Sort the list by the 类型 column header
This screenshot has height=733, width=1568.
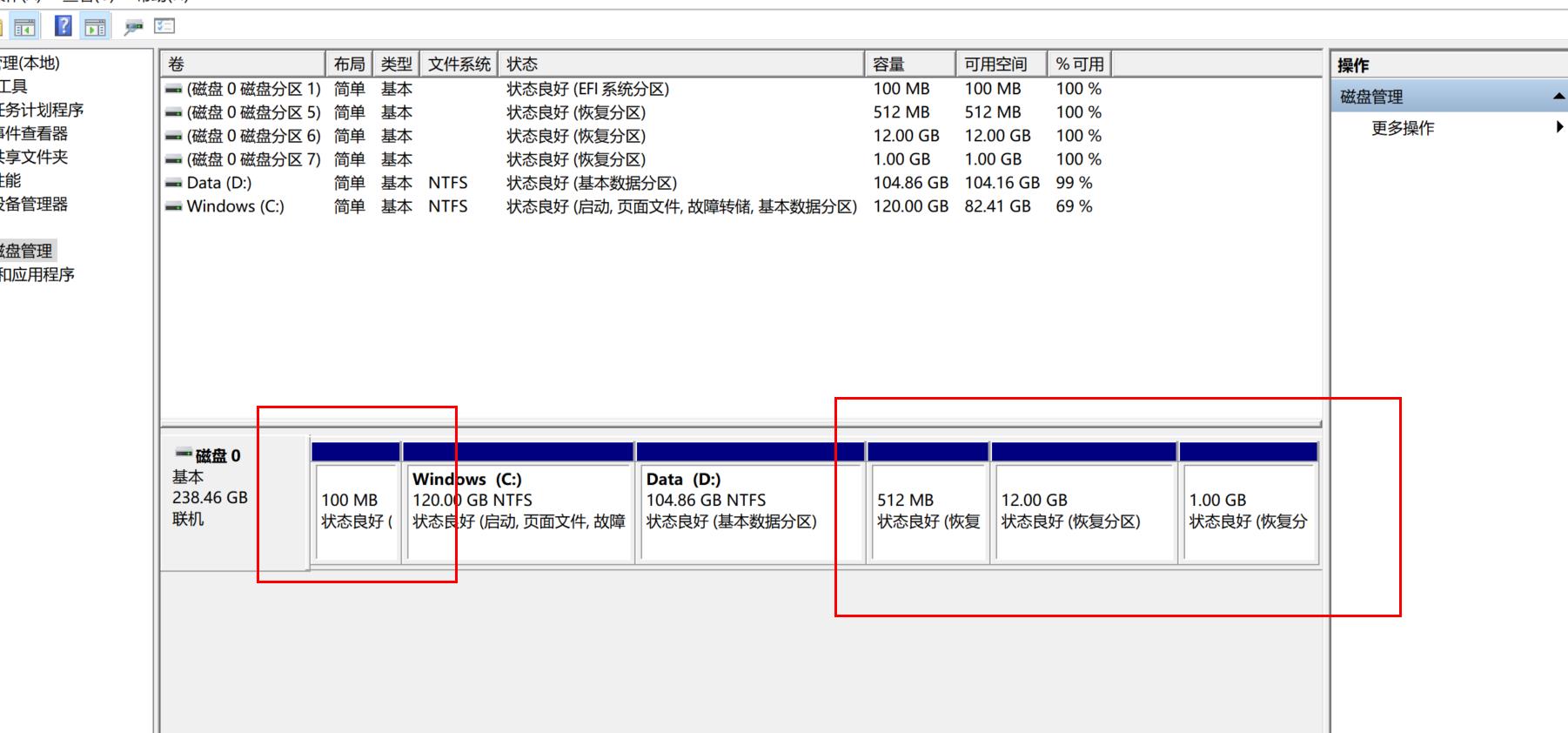[396, 64]
